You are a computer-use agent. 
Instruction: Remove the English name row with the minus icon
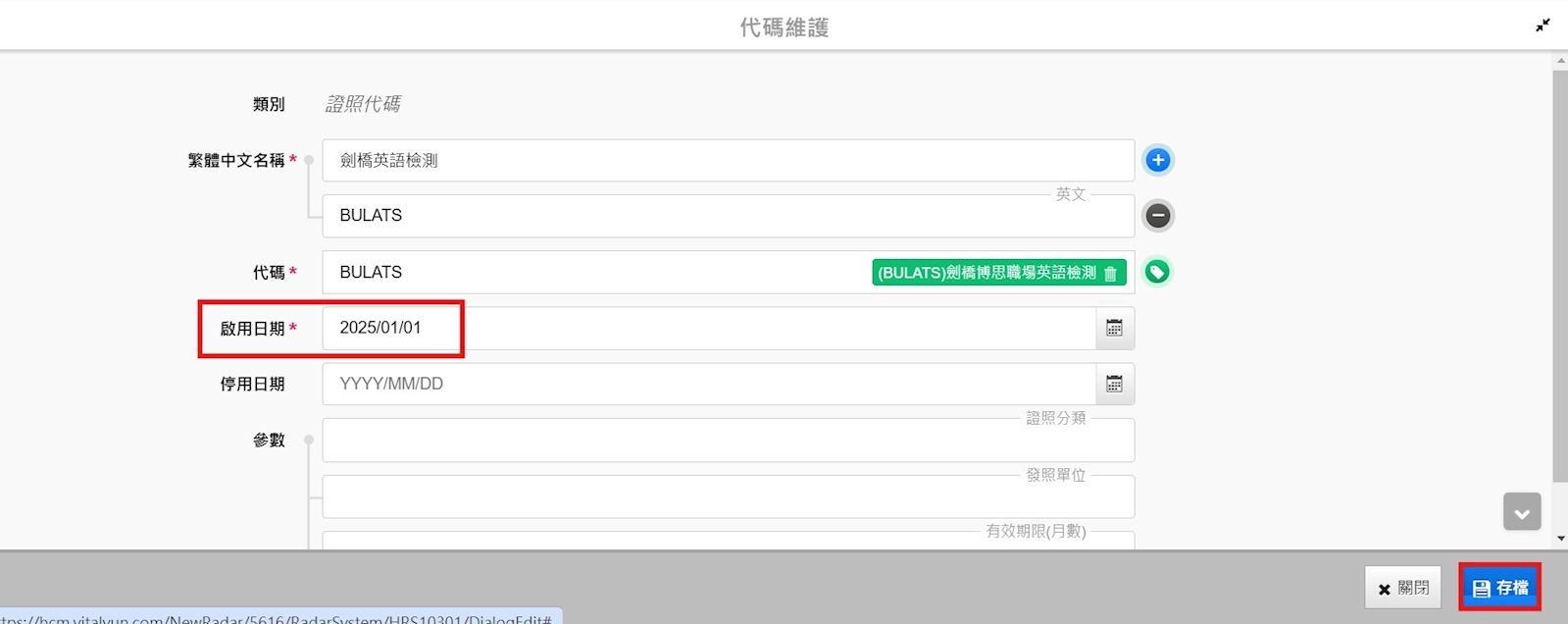(1158, 216)
